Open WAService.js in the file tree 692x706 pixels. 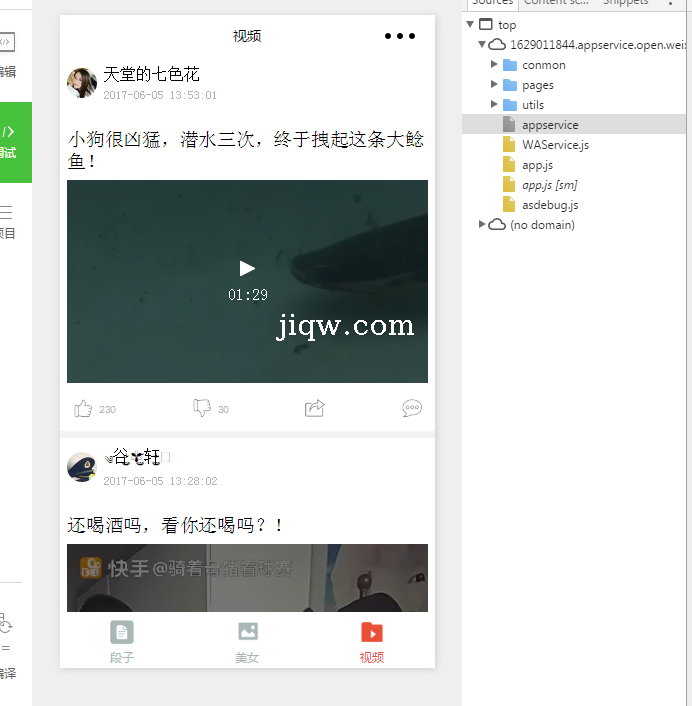555,145
